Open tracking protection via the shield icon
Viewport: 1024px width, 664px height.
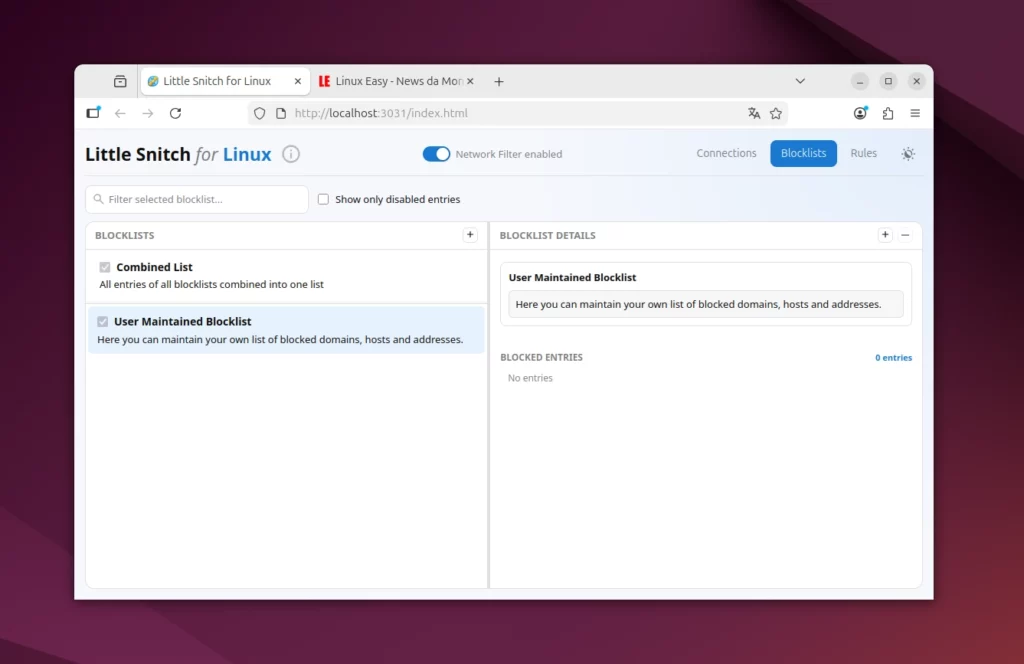pos(259,113)
